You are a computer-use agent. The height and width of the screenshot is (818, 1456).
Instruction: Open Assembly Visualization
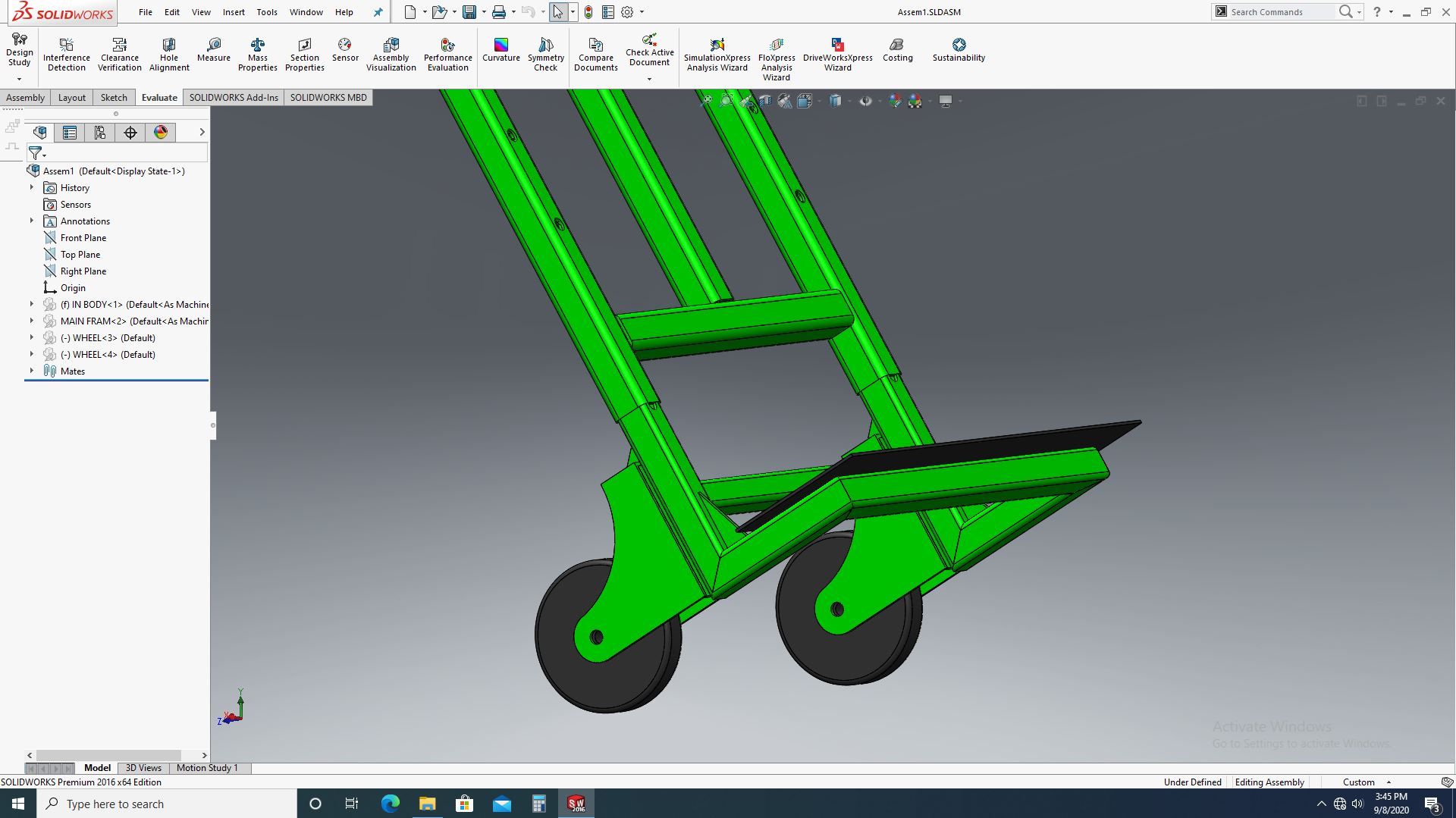click(x=391, y=55)
